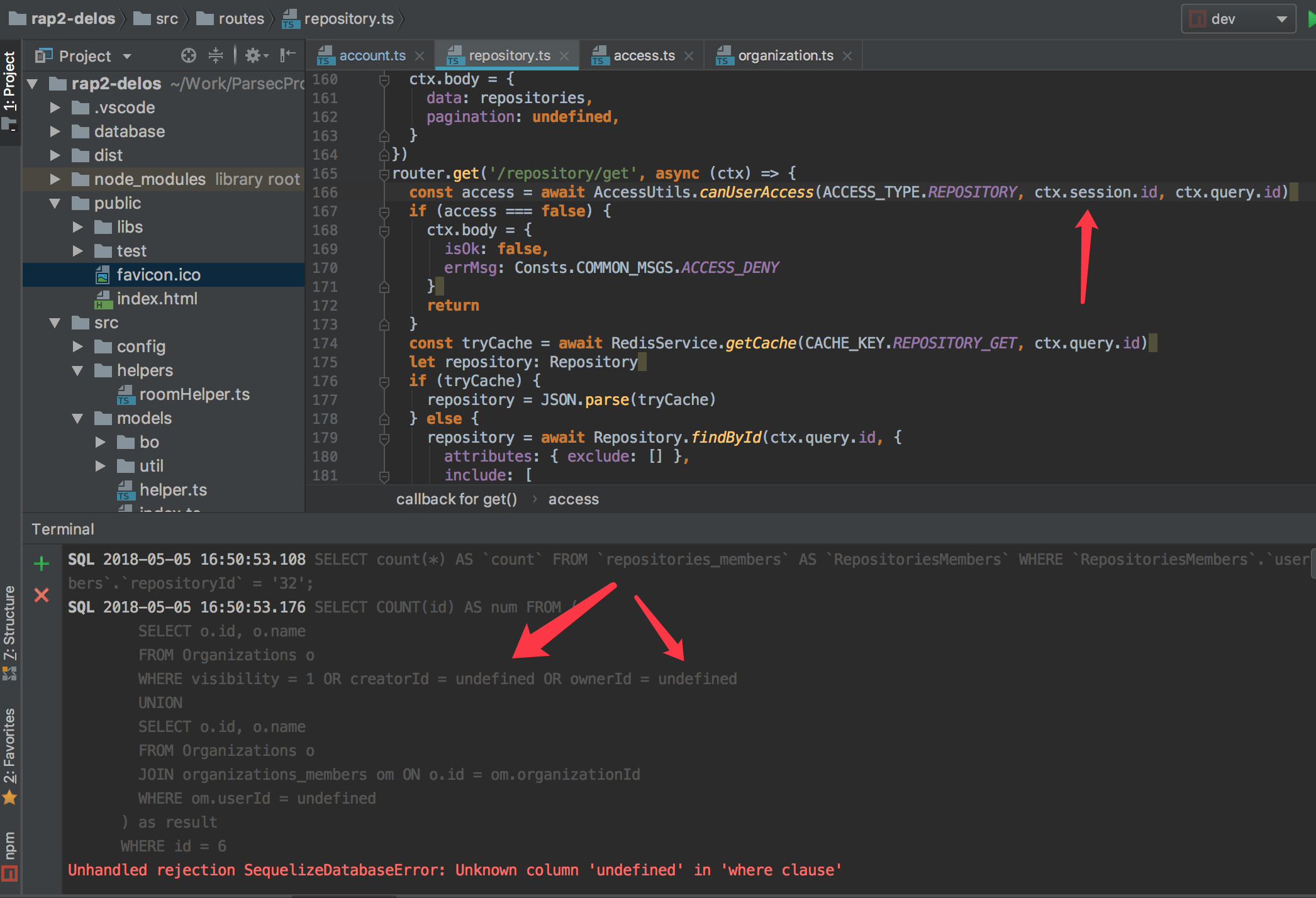The image size is (1316, 898).
Task: Hide the Project tool window
Action: click(x=287, y=55)
